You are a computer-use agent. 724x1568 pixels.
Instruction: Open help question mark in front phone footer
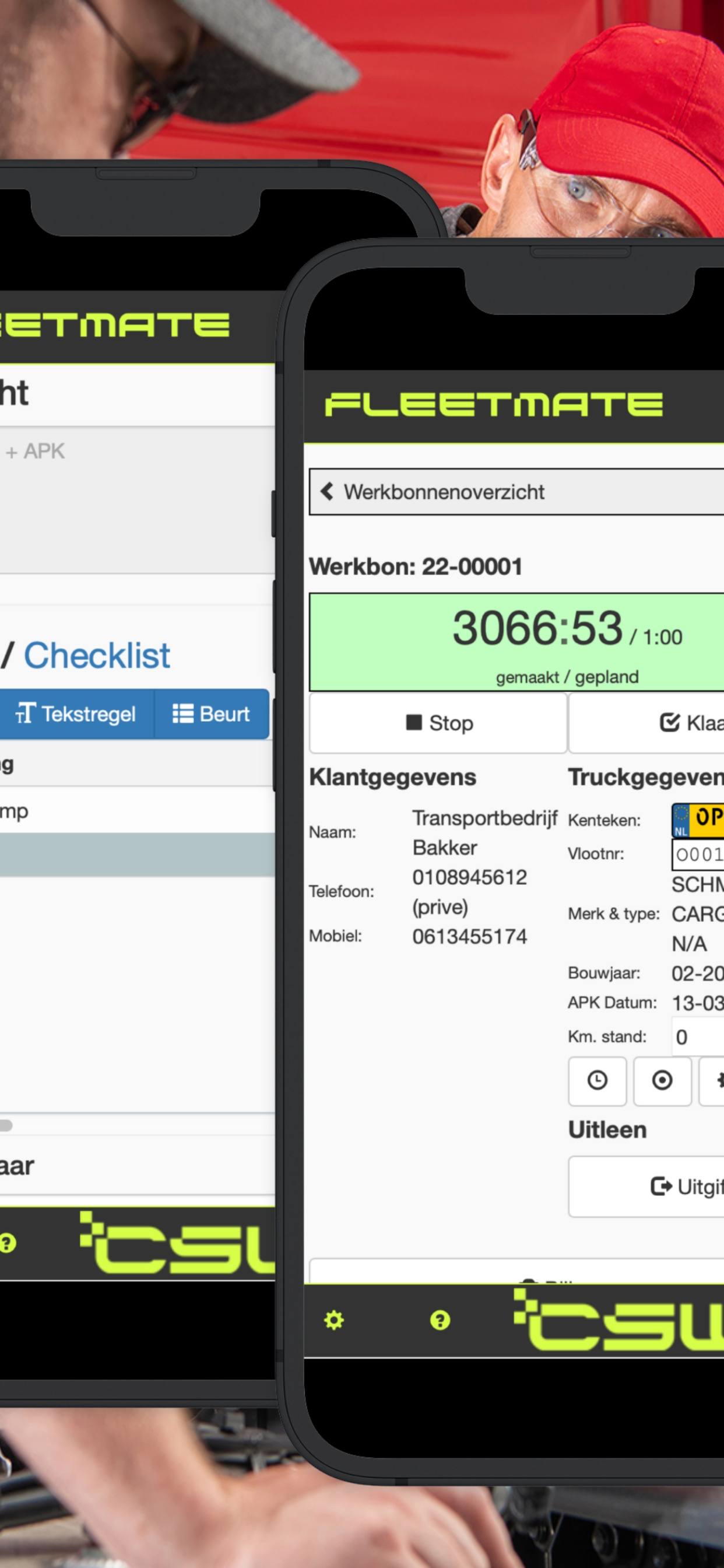440,1320
